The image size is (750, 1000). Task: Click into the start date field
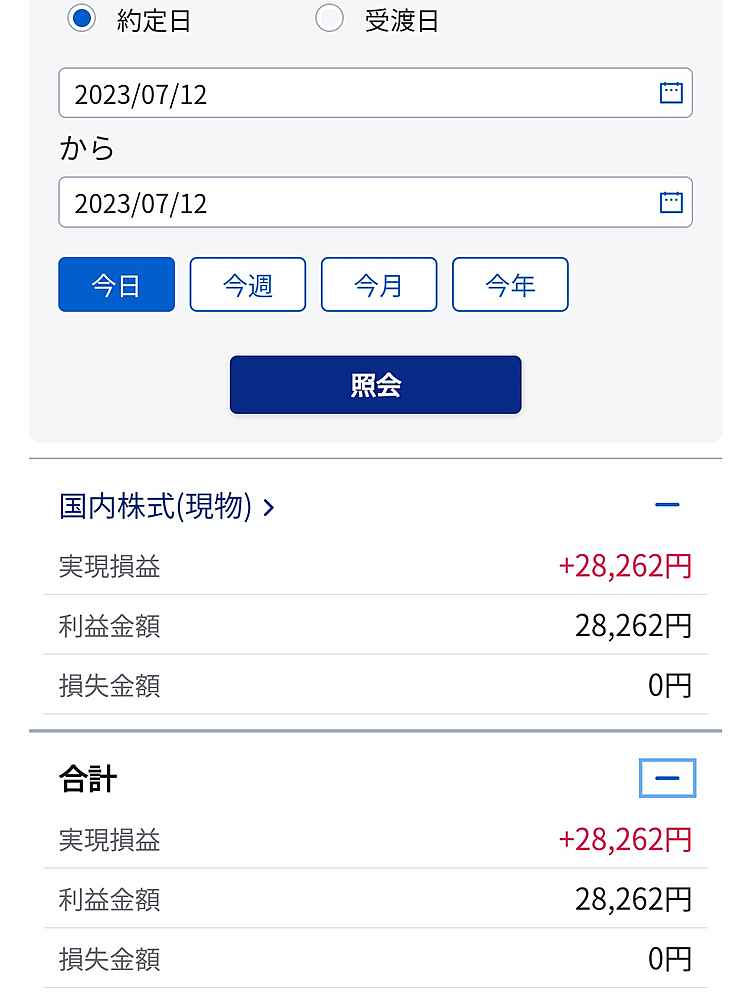(350, 93)
